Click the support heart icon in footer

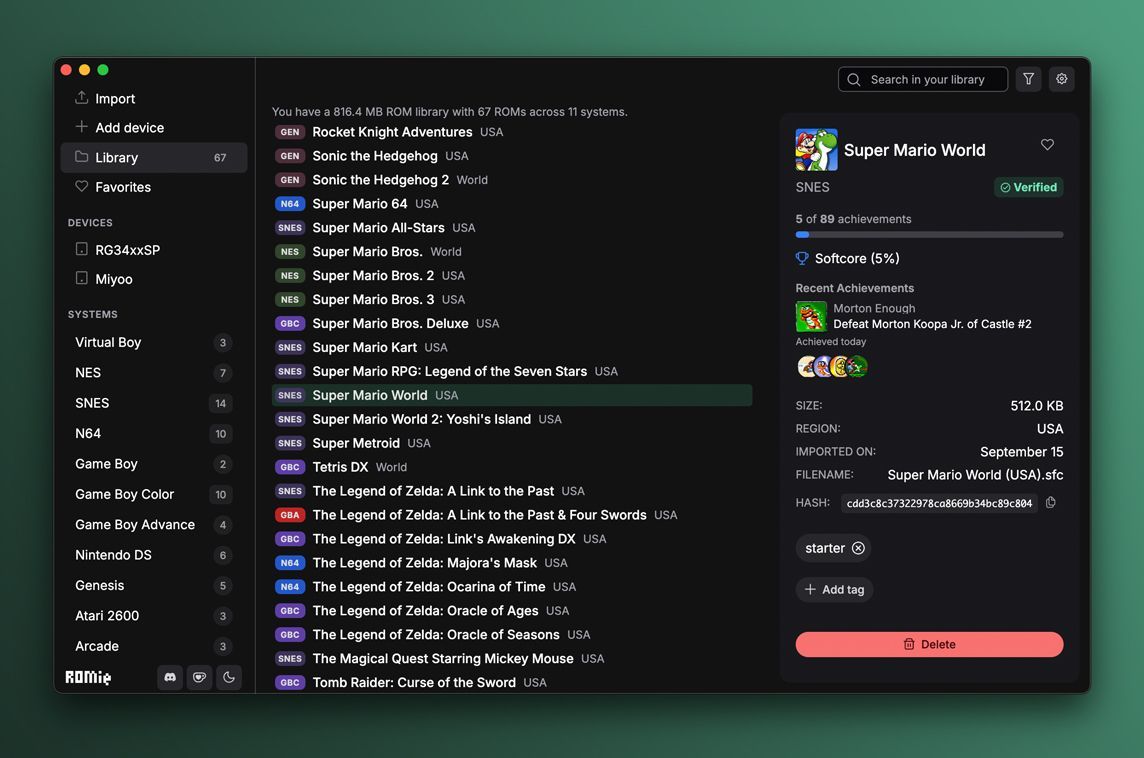point(199,677)
